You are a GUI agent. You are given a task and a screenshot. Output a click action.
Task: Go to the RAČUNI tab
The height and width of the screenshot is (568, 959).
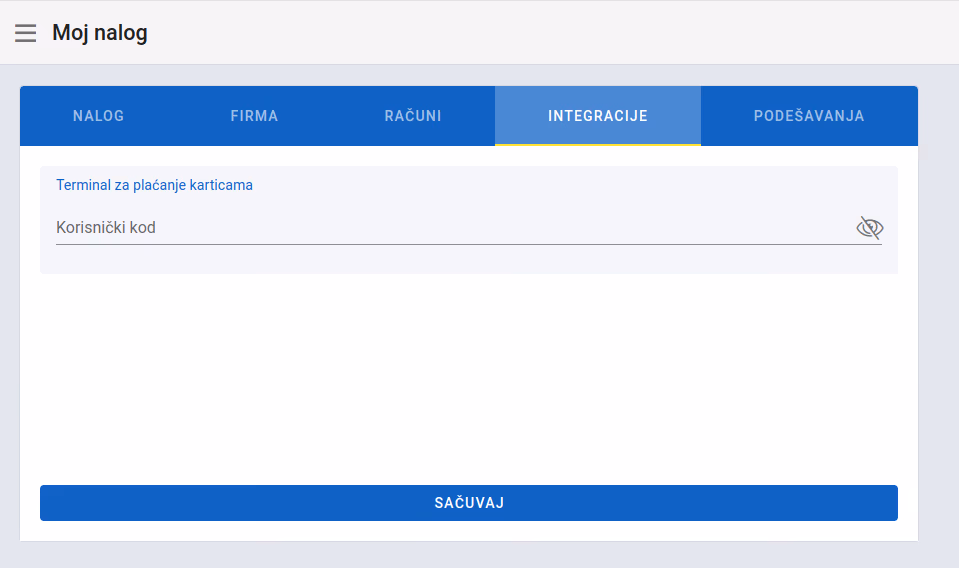coord(413,116)
